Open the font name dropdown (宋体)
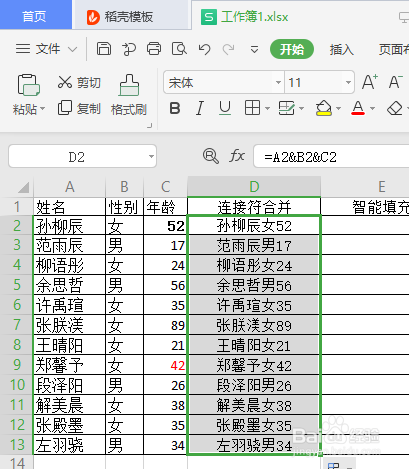Viewport: 409px width, 469px height. coord(278,82)
